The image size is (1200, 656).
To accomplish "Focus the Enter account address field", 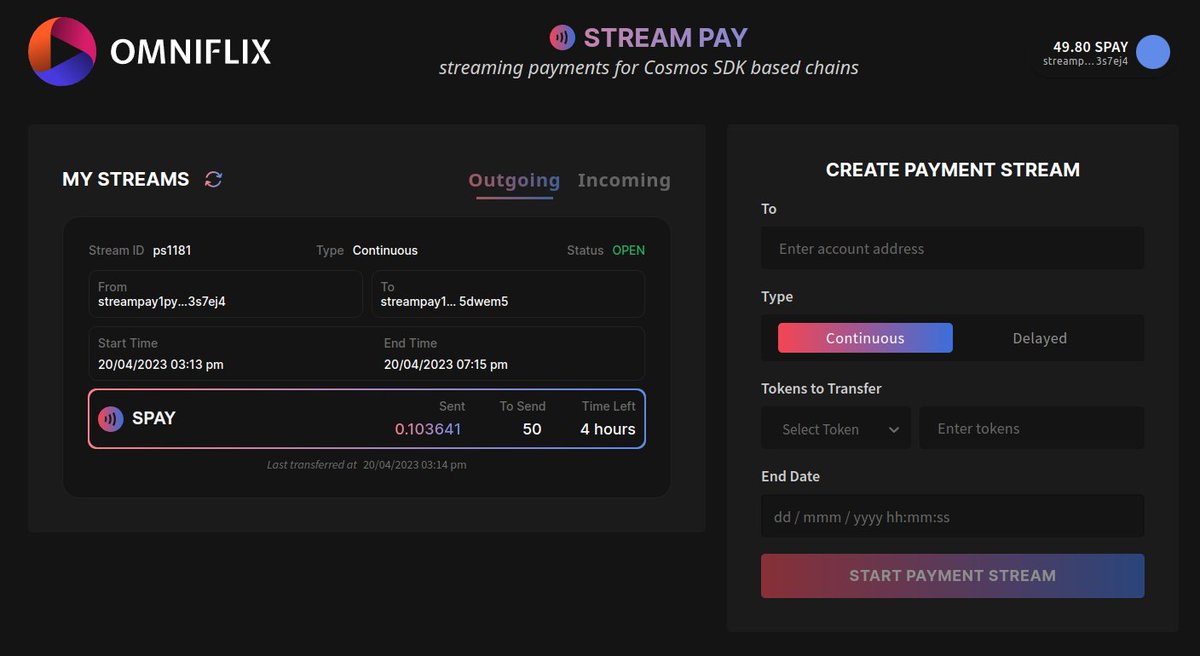I will coord(953,248).
